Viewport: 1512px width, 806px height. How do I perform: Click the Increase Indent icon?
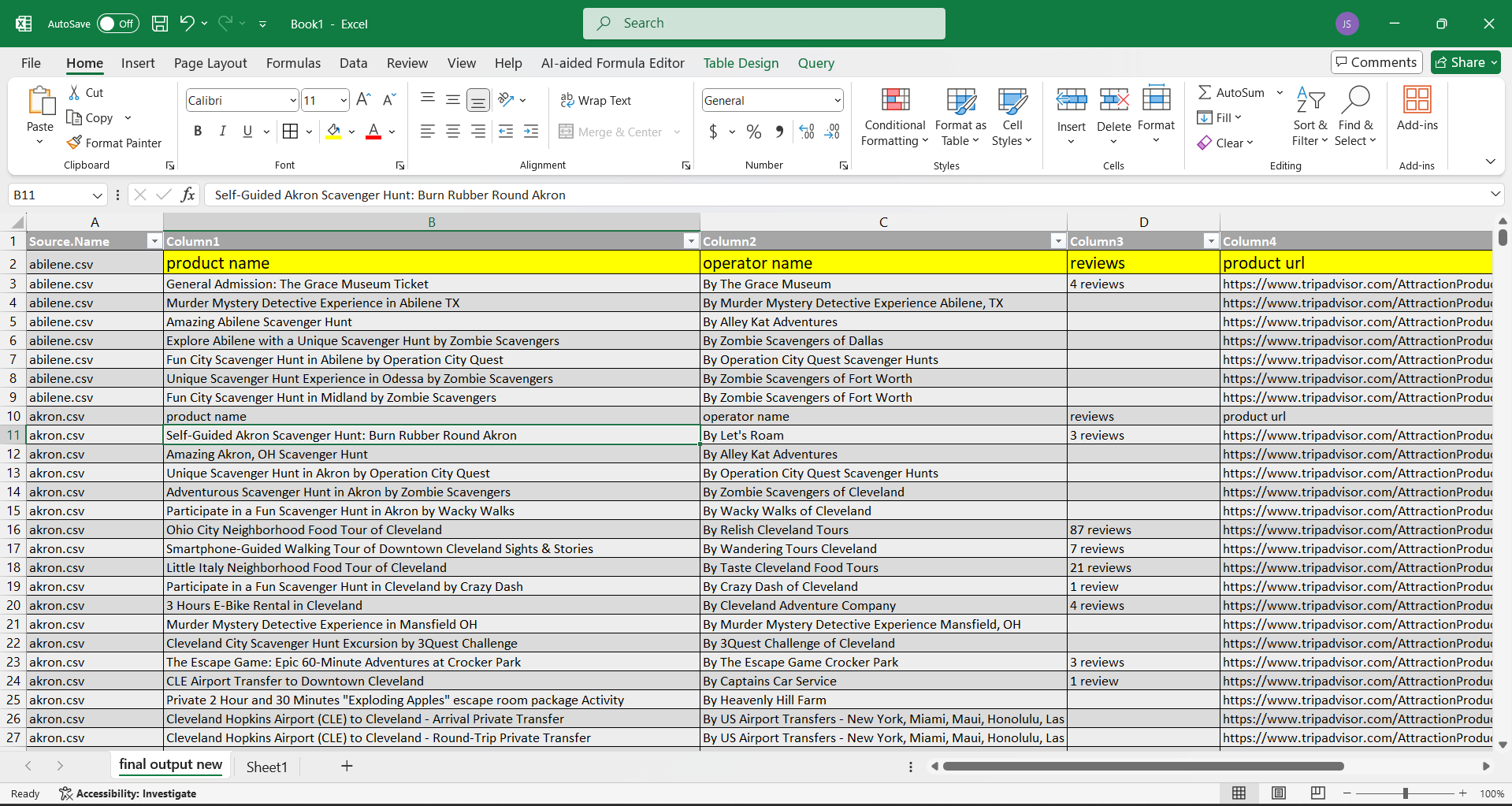531,132
